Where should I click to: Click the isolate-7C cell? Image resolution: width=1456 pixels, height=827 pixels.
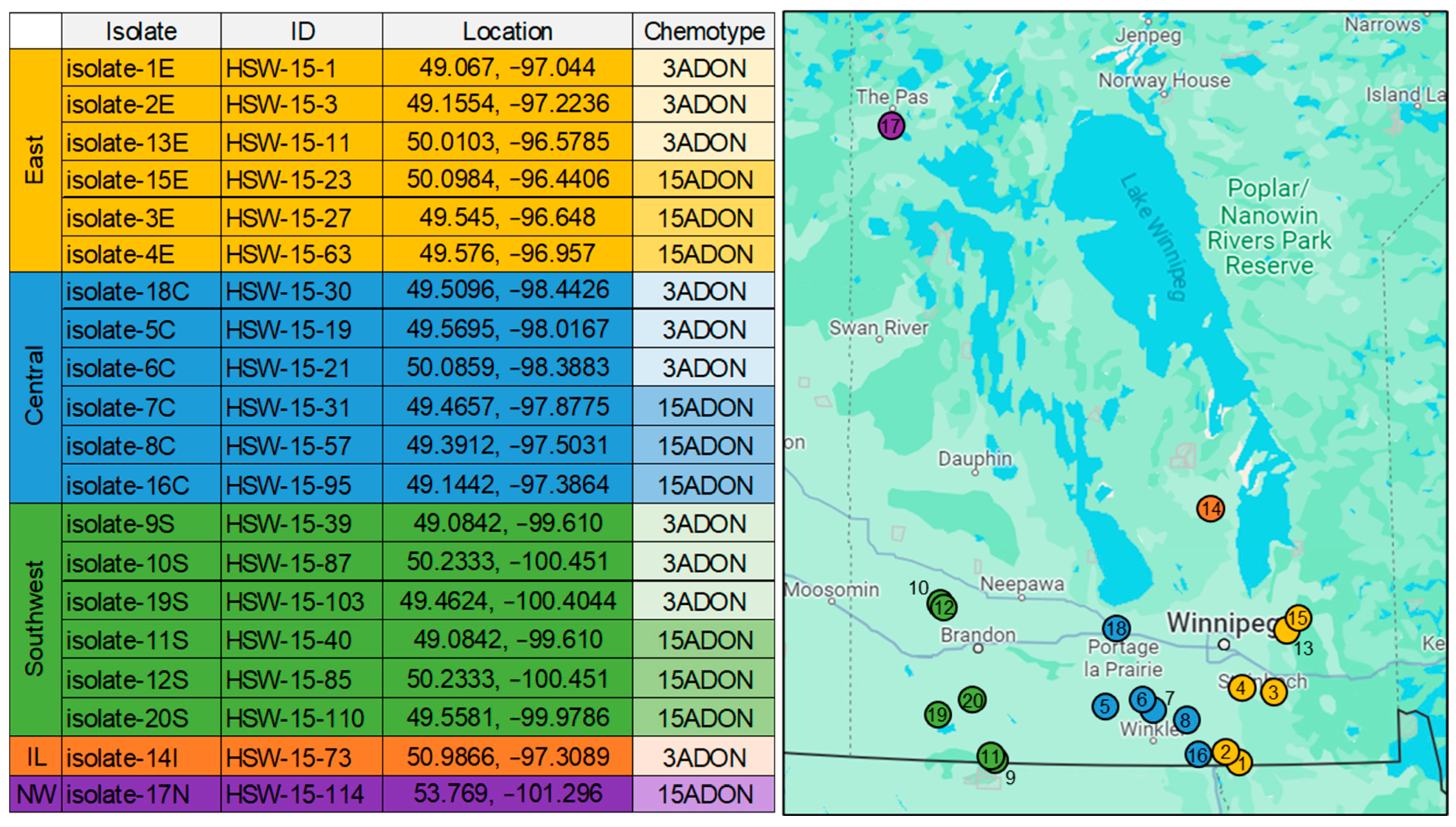(141, 407)
